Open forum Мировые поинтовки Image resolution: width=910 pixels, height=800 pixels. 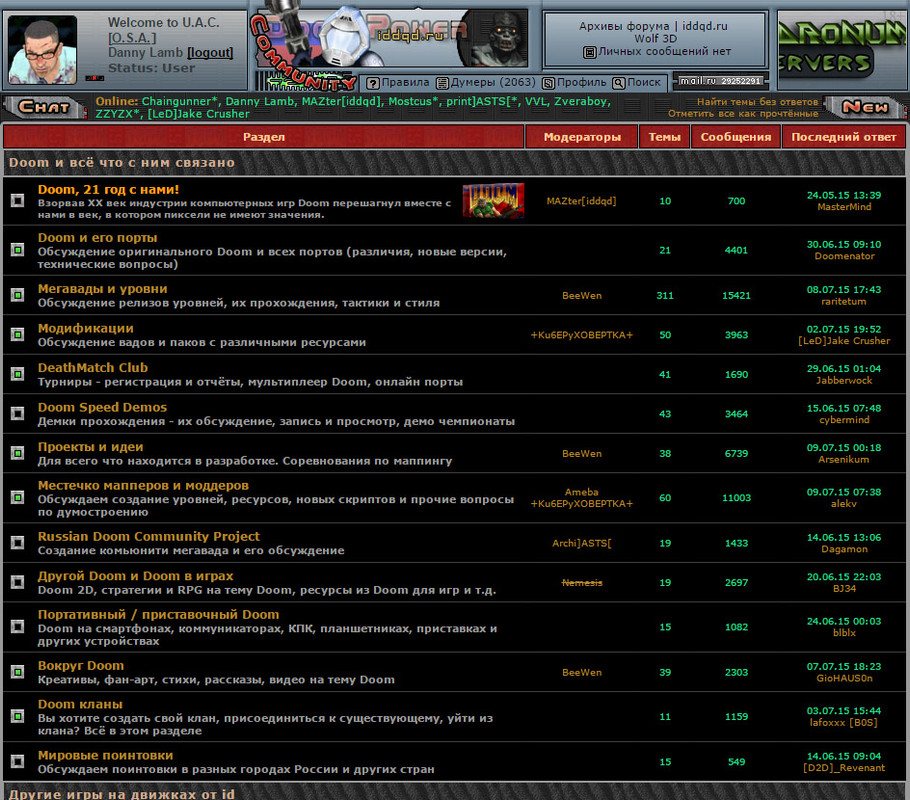pyautogui.click(x=106, y=755)
